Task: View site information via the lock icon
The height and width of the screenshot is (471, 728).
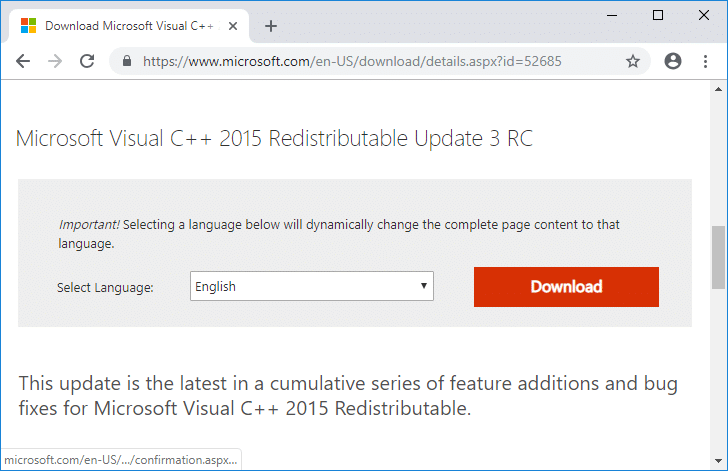Action: tap(127, 61)
